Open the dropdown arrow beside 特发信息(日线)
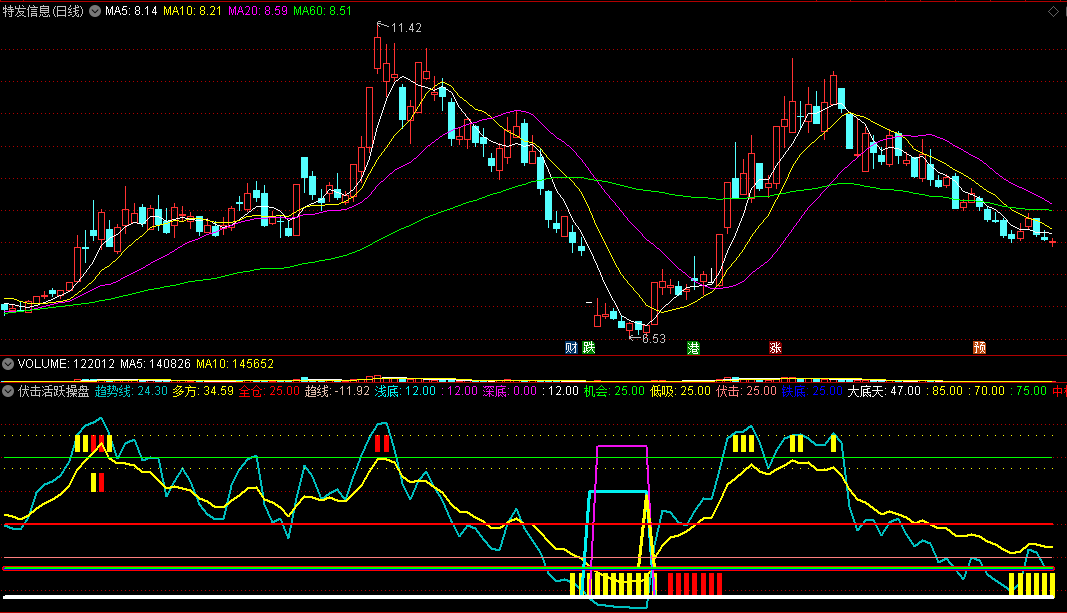1067x613 pixels. tap(95, 11)
